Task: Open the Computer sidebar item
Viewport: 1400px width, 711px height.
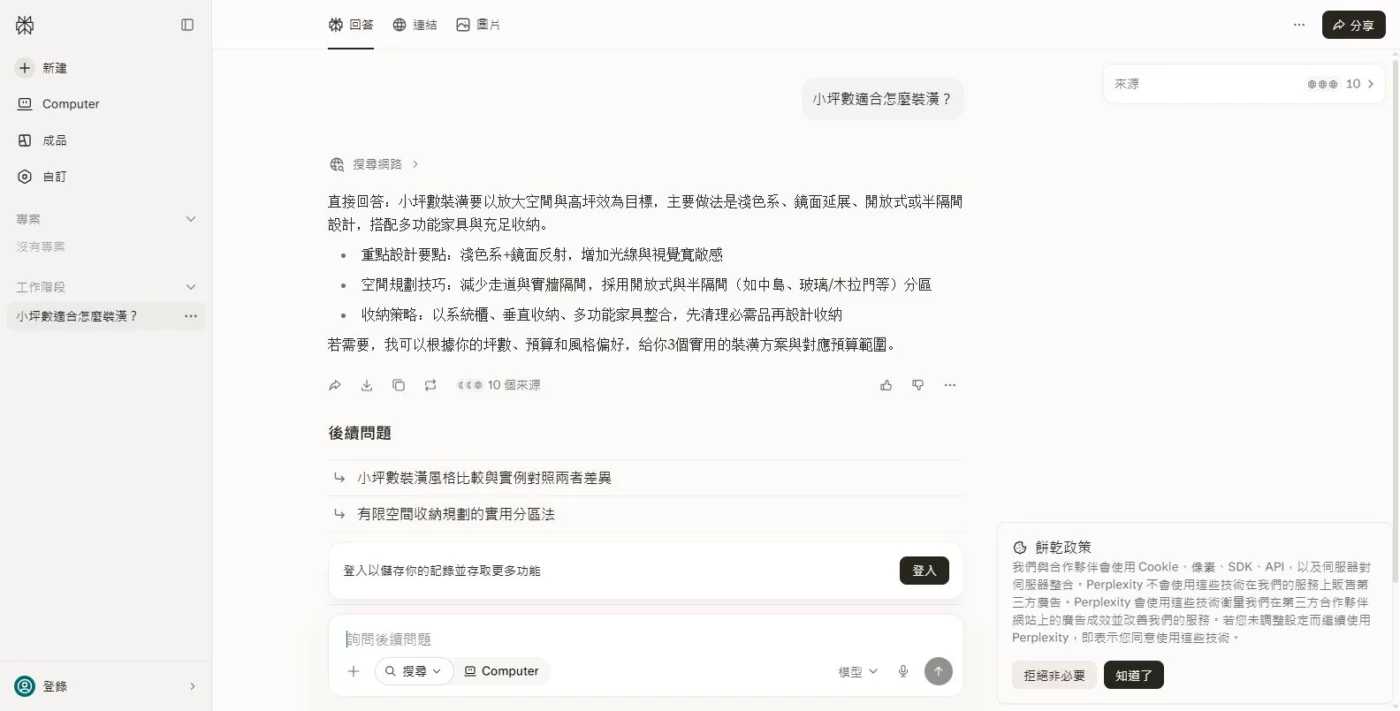Action: (58, 104)
